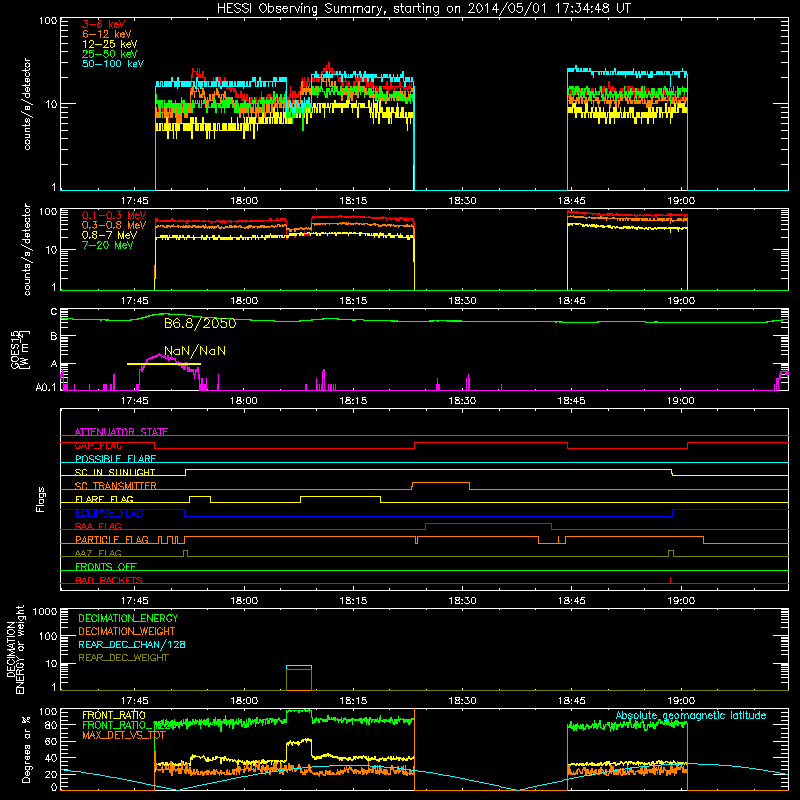Select the orange 6-12 keV legend label
The image size is (800, 800).
click(x=107, y=34)
